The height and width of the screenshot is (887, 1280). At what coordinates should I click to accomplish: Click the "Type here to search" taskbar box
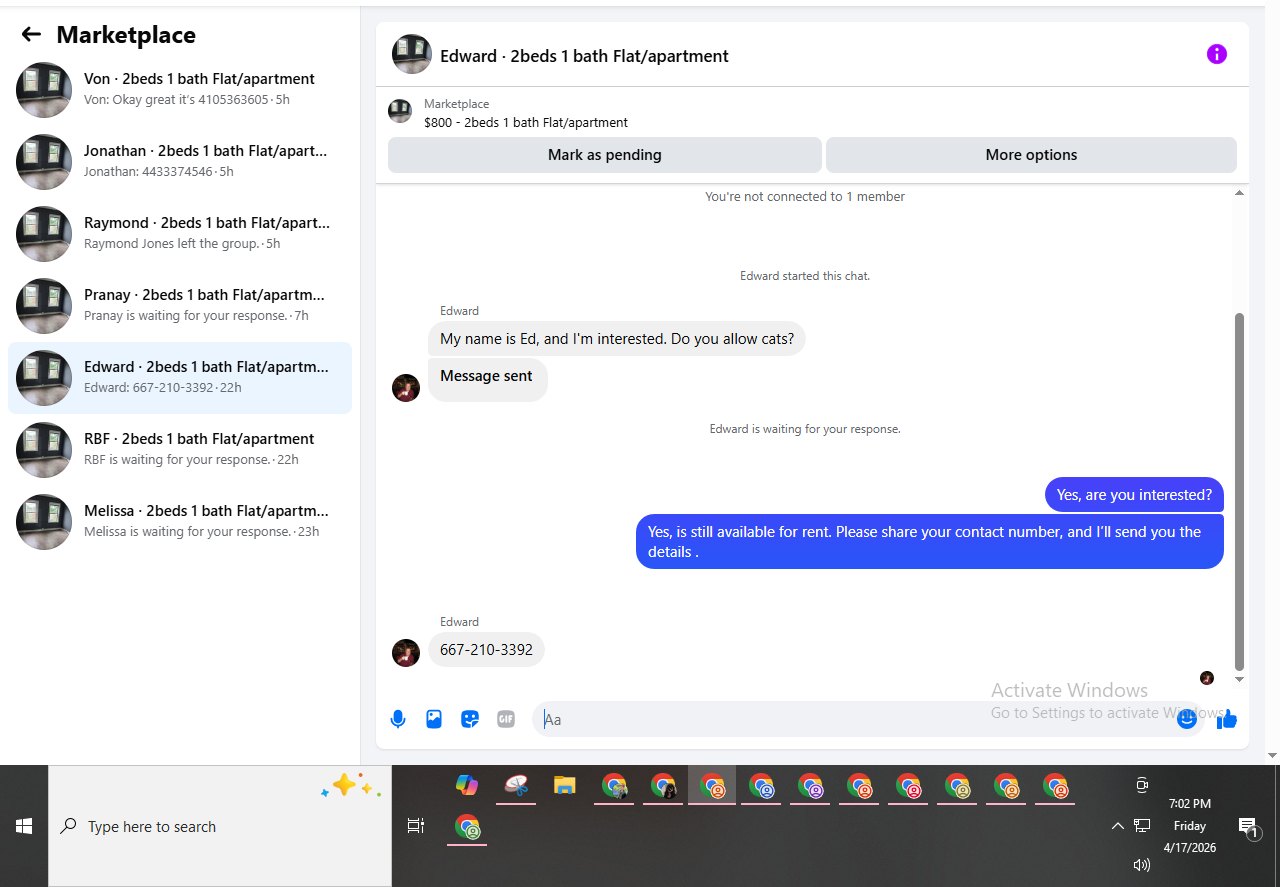click(220, 826)
